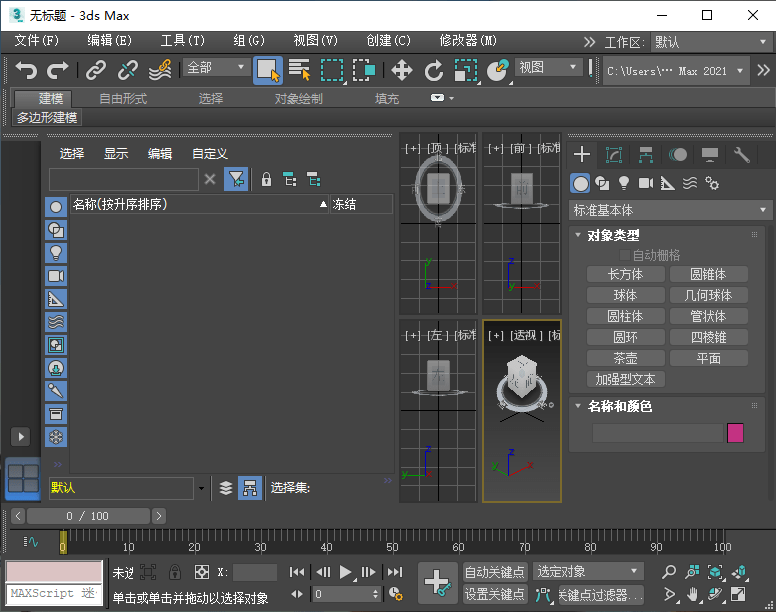This screenshot has width=776, height=612.
Task: Open the 修改器(M) menu
Action: [468, 41]
